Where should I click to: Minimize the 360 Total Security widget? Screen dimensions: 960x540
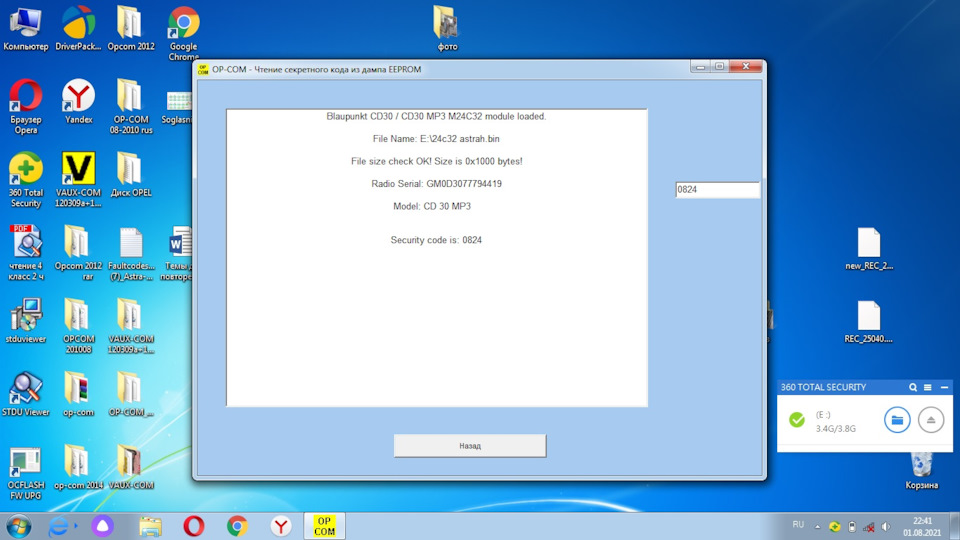[944, 387]
